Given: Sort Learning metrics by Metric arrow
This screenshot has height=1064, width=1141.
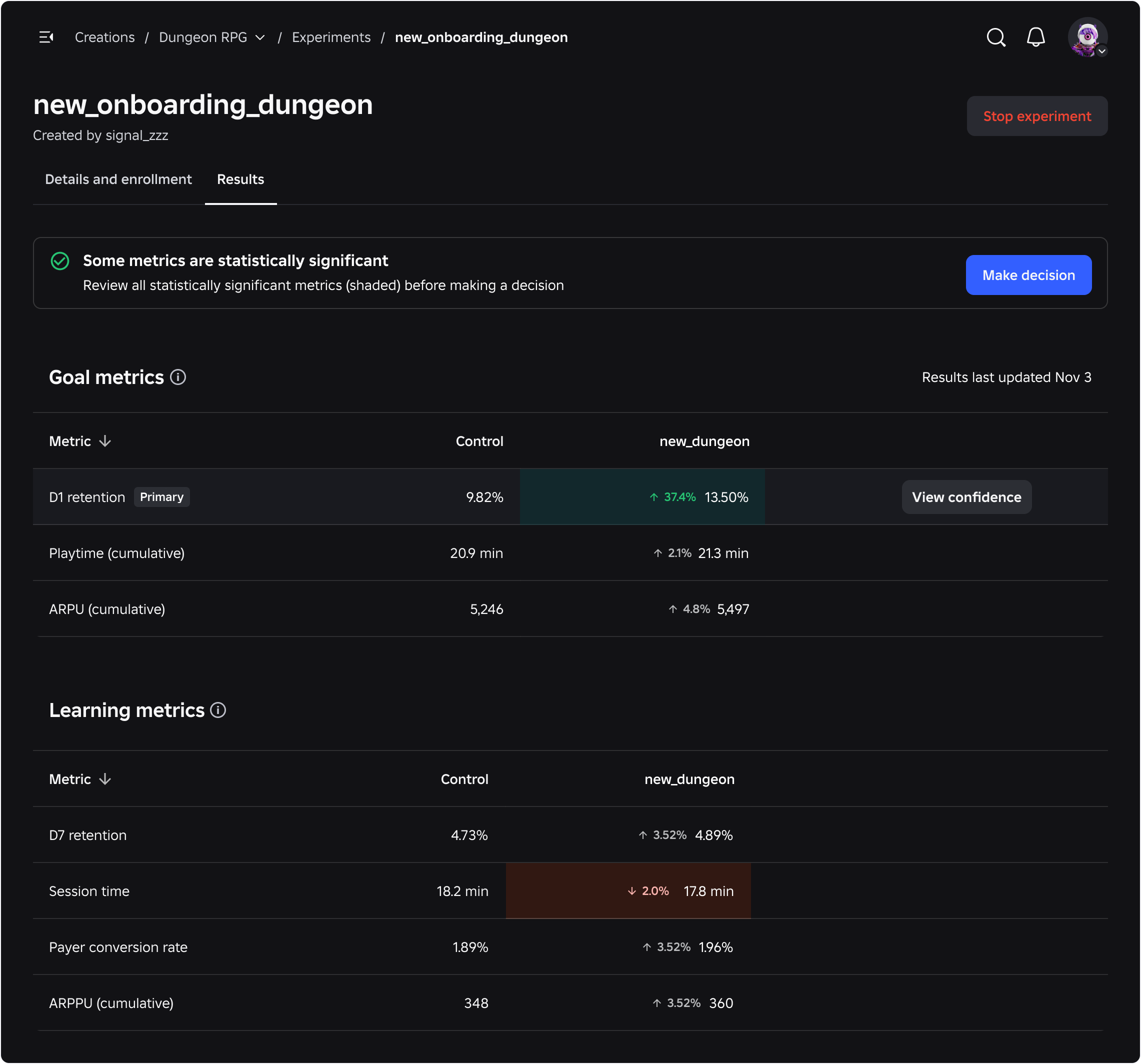Looking at the screenshot, I should point(105,779).
